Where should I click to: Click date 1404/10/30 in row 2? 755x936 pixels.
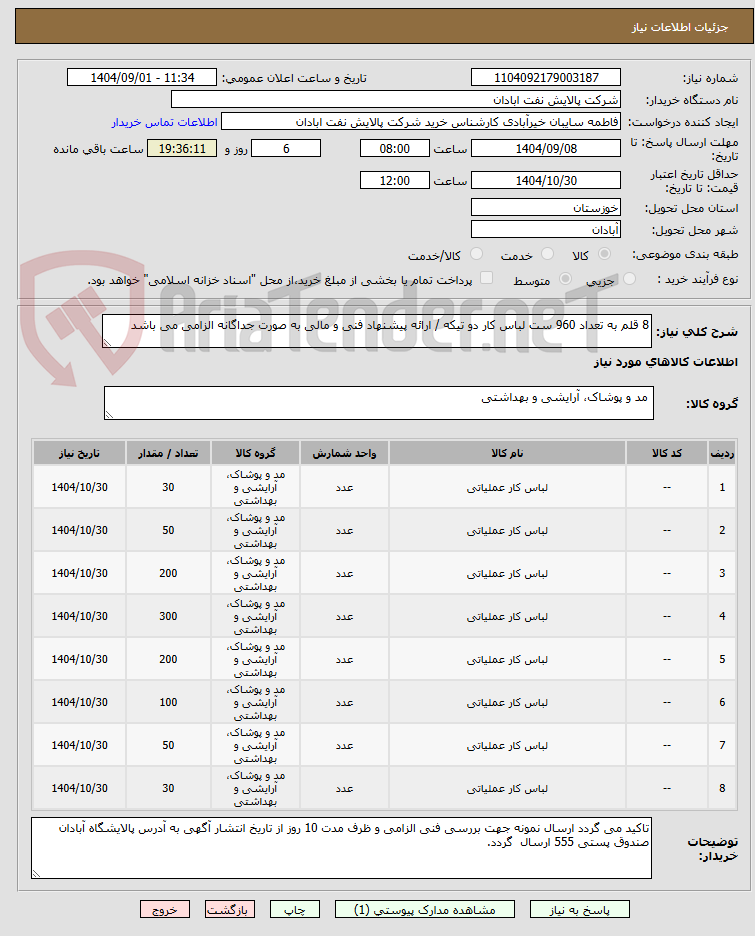point(79,530)
